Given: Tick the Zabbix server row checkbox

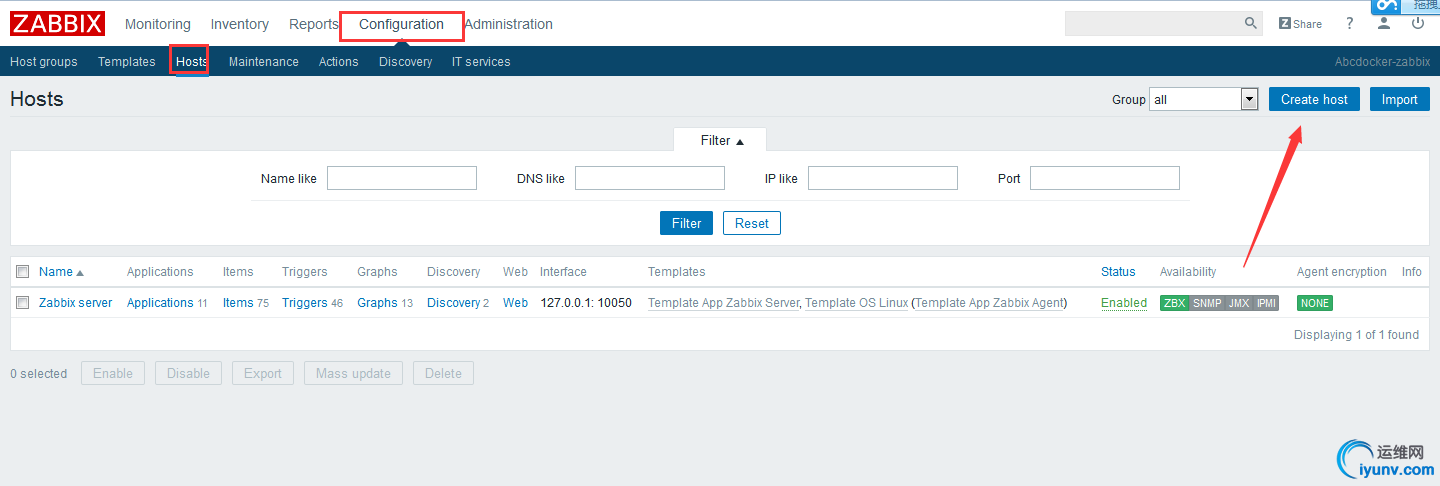Looking at the screenshot, I should [x=23, y=303].
